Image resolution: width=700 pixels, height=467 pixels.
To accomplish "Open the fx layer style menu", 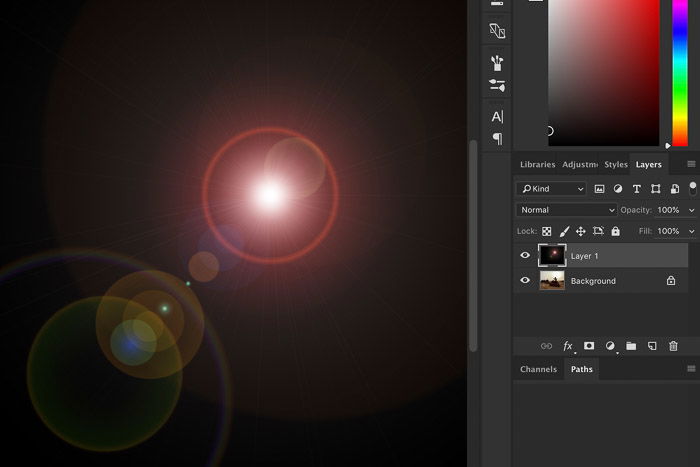I will pos(568,346).
